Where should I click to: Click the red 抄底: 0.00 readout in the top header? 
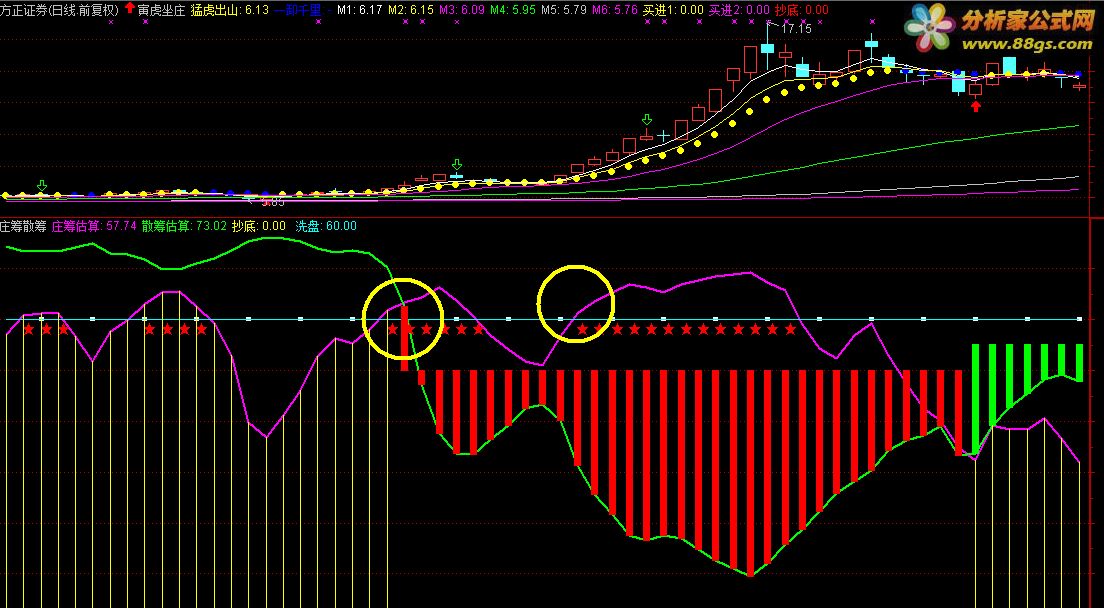coord(801,10)
